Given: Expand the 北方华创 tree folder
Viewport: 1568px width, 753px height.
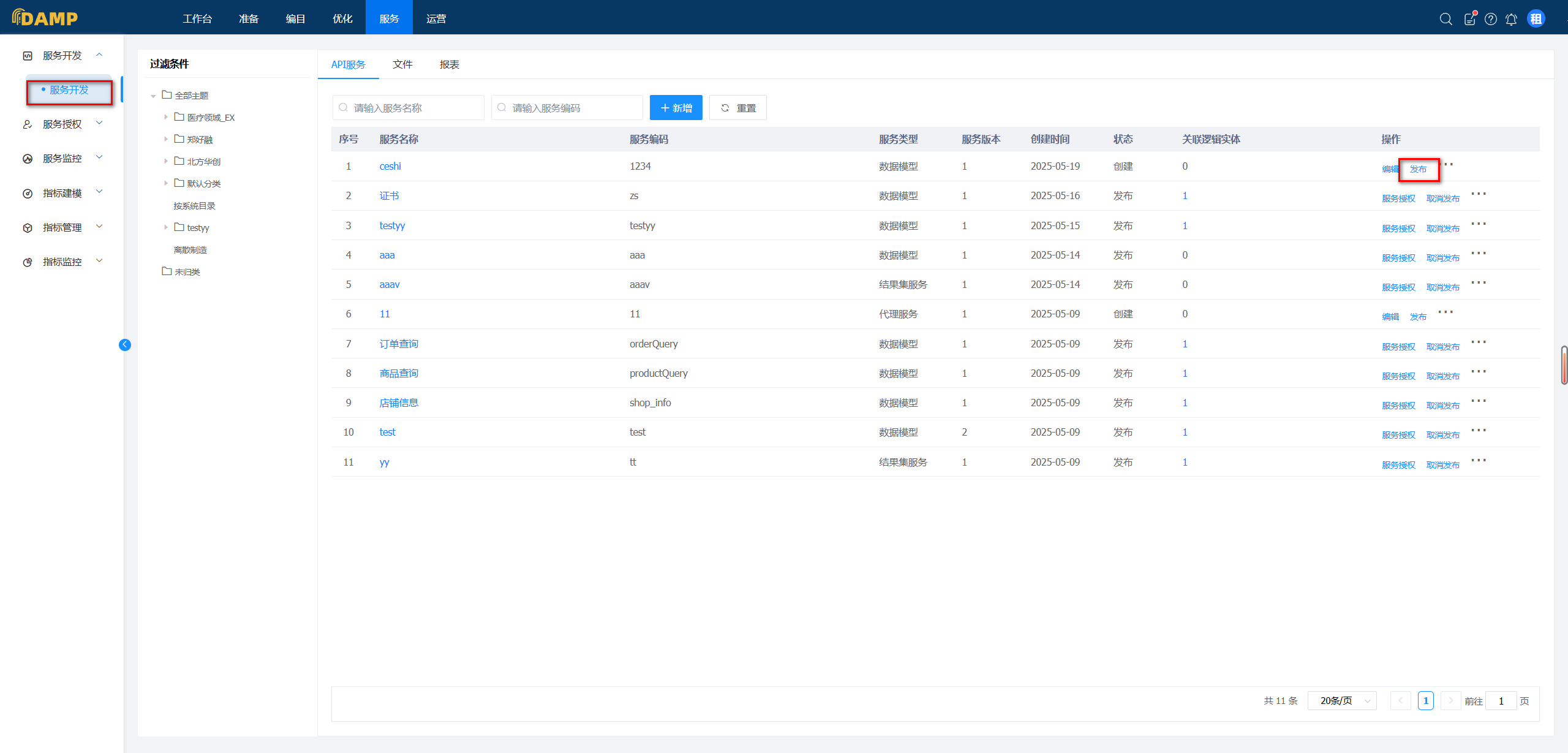Looking at the screenshot, I should pos(166,161).
